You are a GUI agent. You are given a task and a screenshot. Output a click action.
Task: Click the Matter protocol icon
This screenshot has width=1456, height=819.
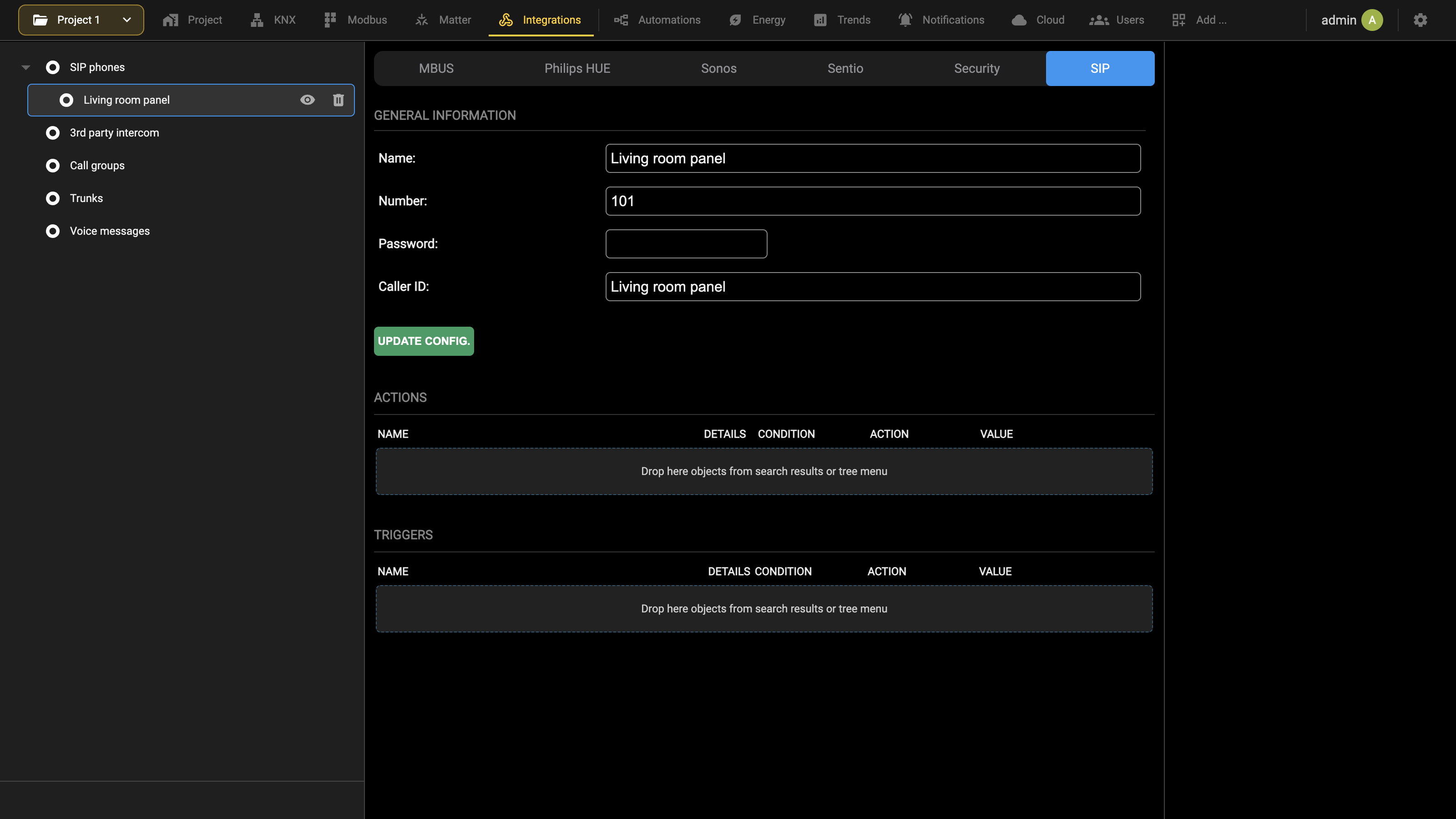(422, 20)
